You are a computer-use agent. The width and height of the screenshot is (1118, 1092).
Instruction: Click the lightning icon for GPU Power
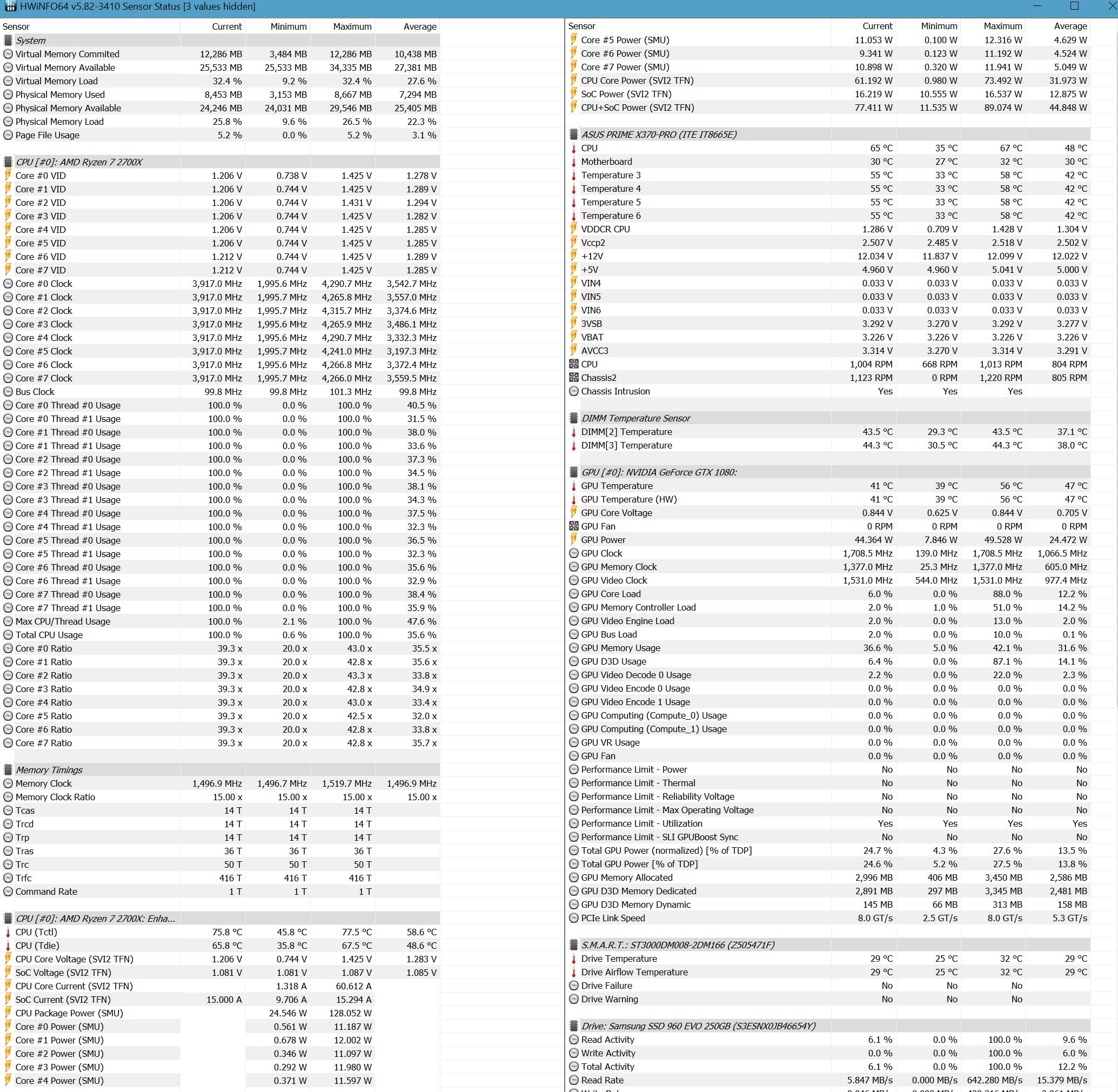574,540
